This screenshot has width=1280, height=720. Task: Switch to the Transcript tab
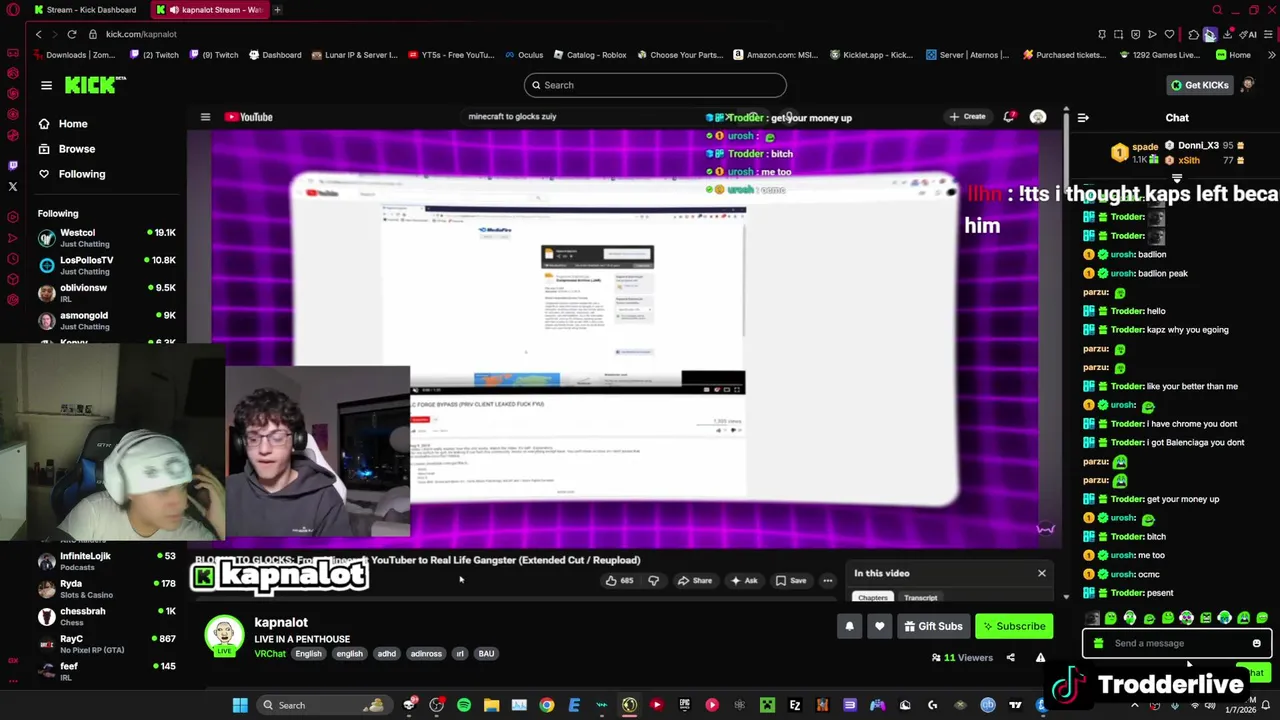(x=920, y=597)
